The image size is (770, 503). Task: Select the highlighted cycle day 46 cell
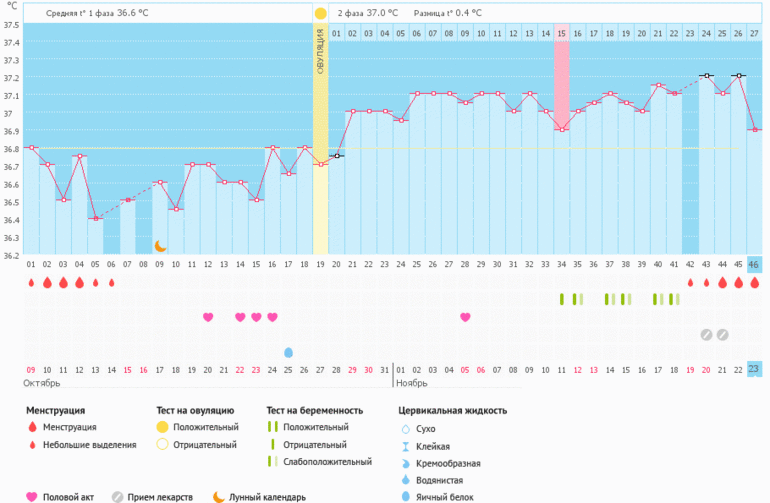[x=754, y=265]
